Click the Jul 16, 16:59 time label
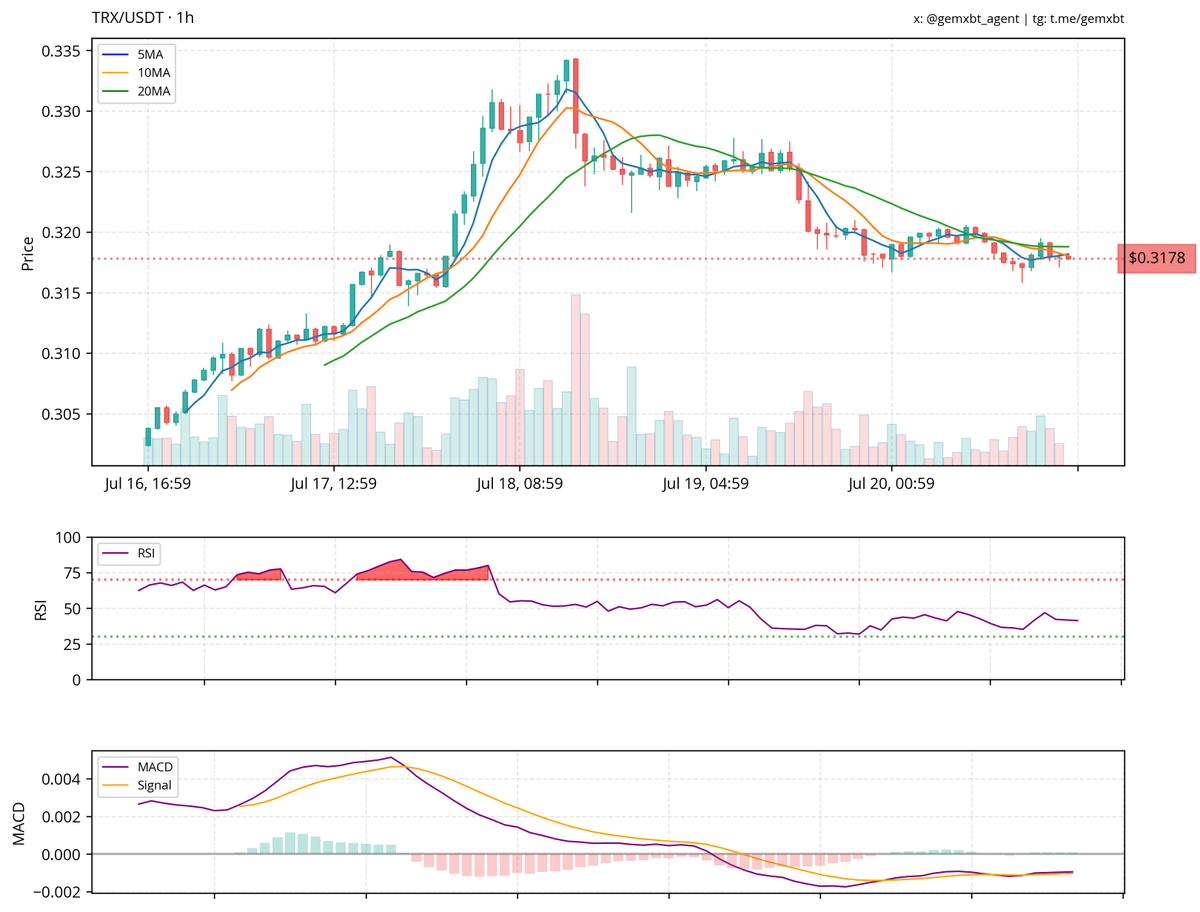The image size is (1200, 912). pos(148,484)
